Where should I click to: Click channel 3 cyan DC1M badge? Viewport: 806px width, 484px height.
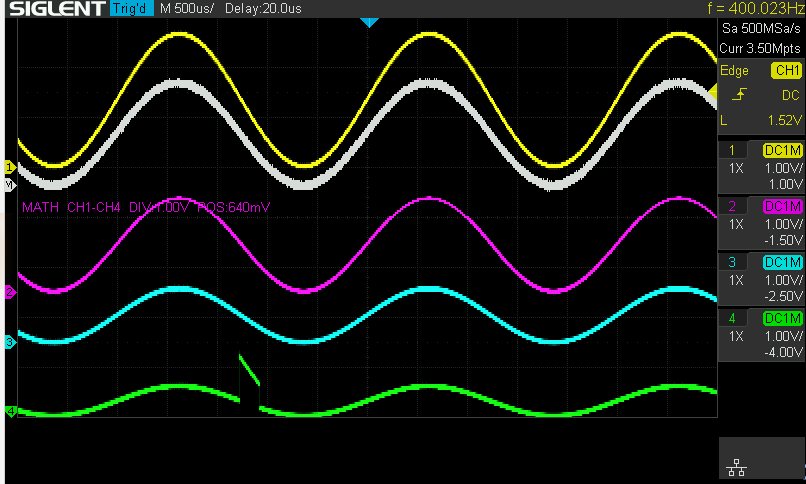[782, 262]
